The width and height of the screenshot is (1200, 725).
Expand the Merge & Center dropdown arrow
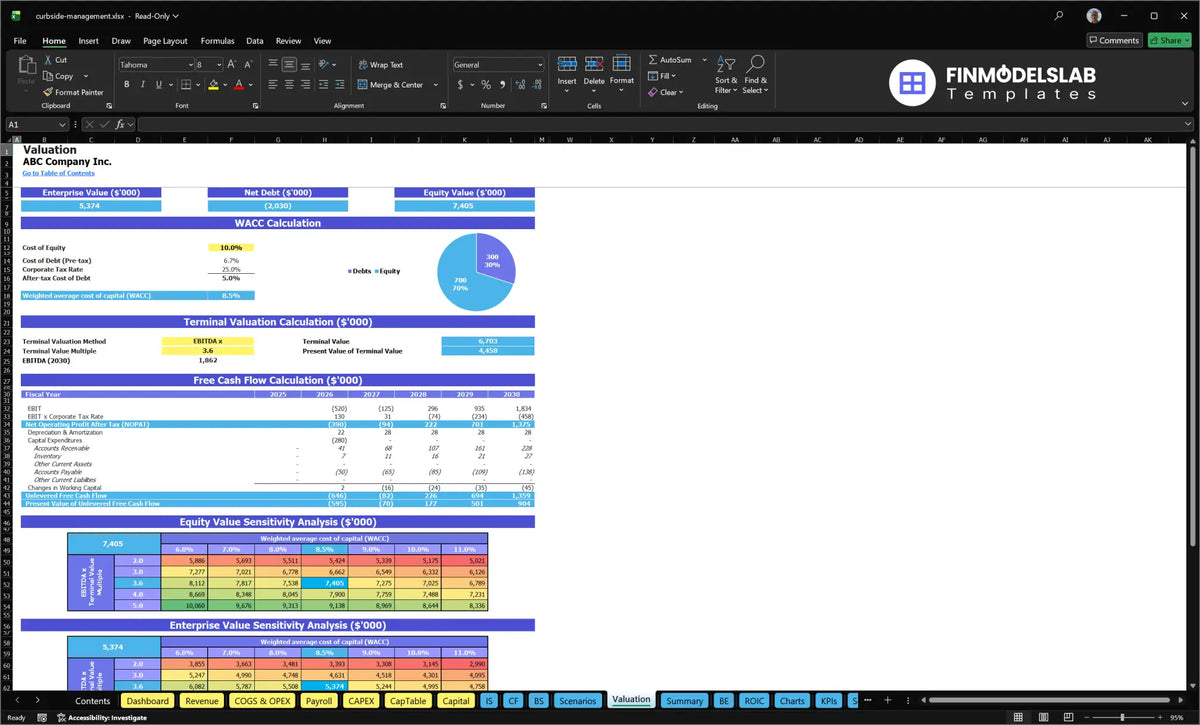pos(436,85)
